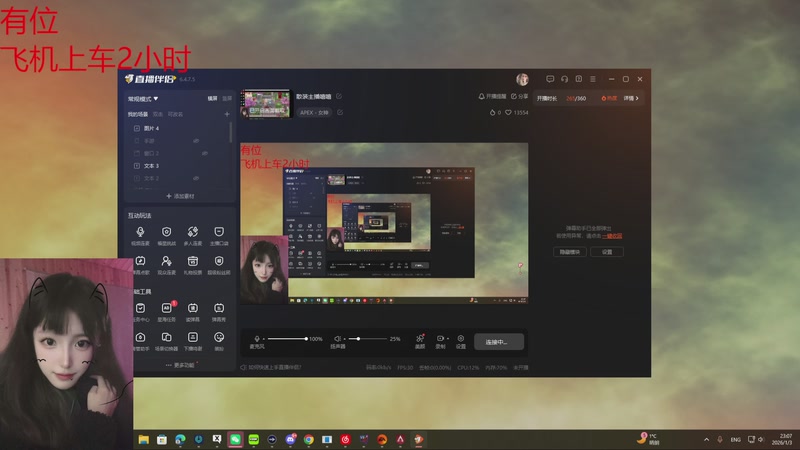Open the headset customer service icon

click(x=564, y=79)
